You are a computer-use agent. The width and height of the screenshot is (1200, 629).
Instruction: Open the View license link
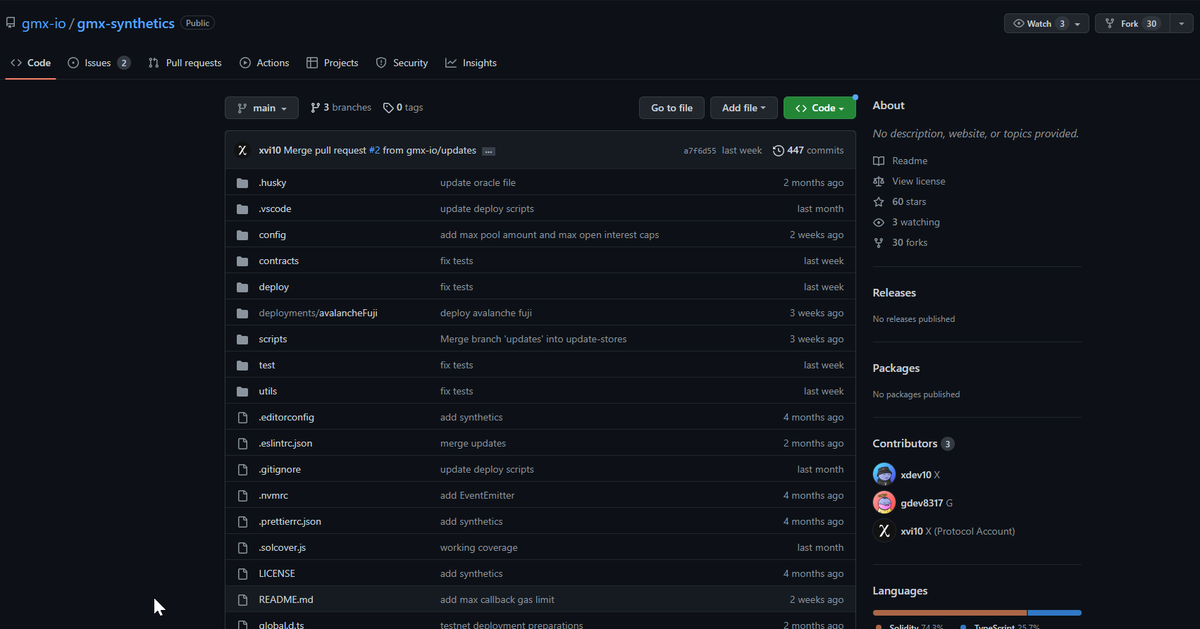[x=909, y=181]
